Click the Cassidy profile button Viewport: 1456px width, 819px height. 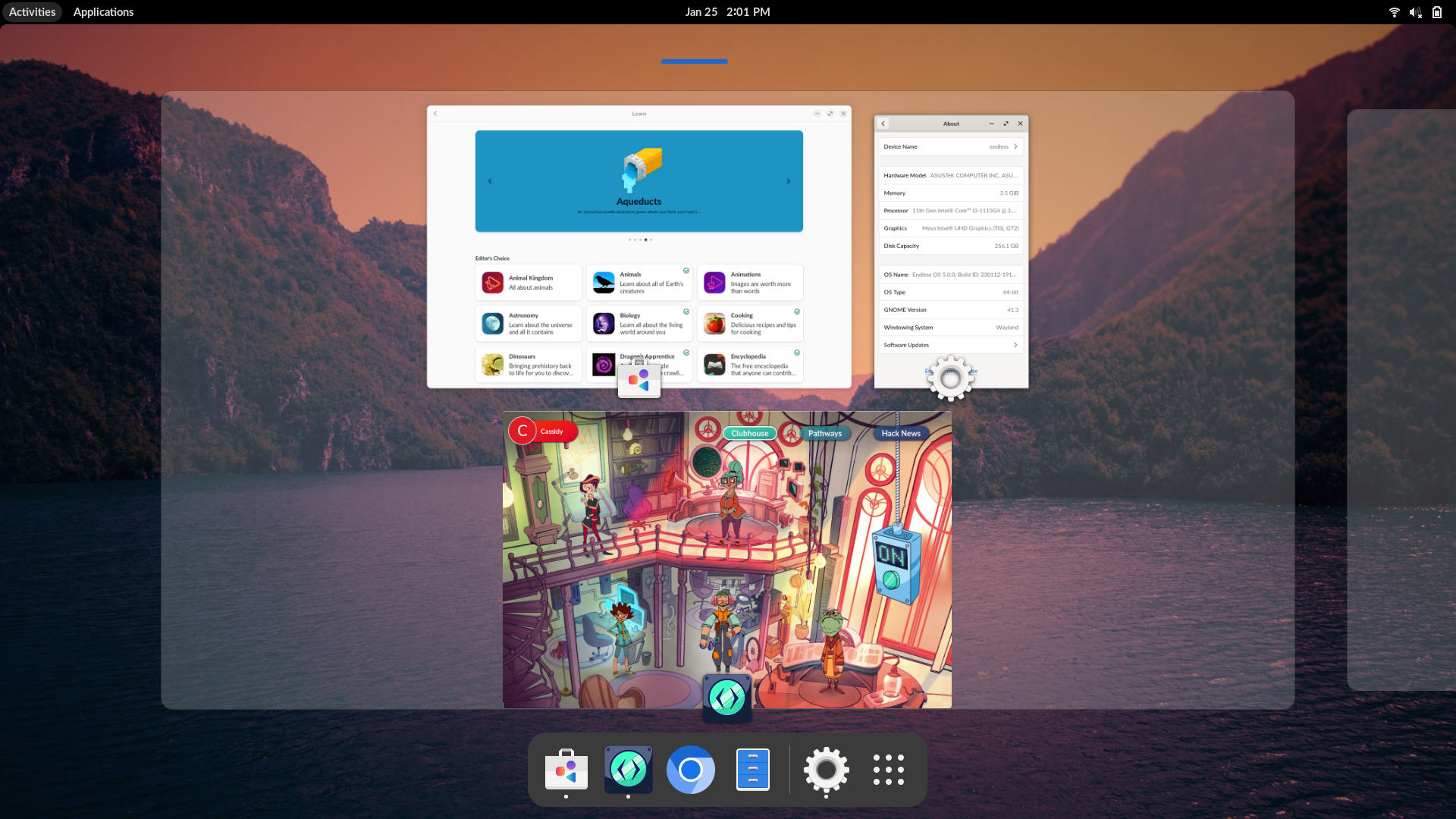pyautogui.click(x=540, y=431)
